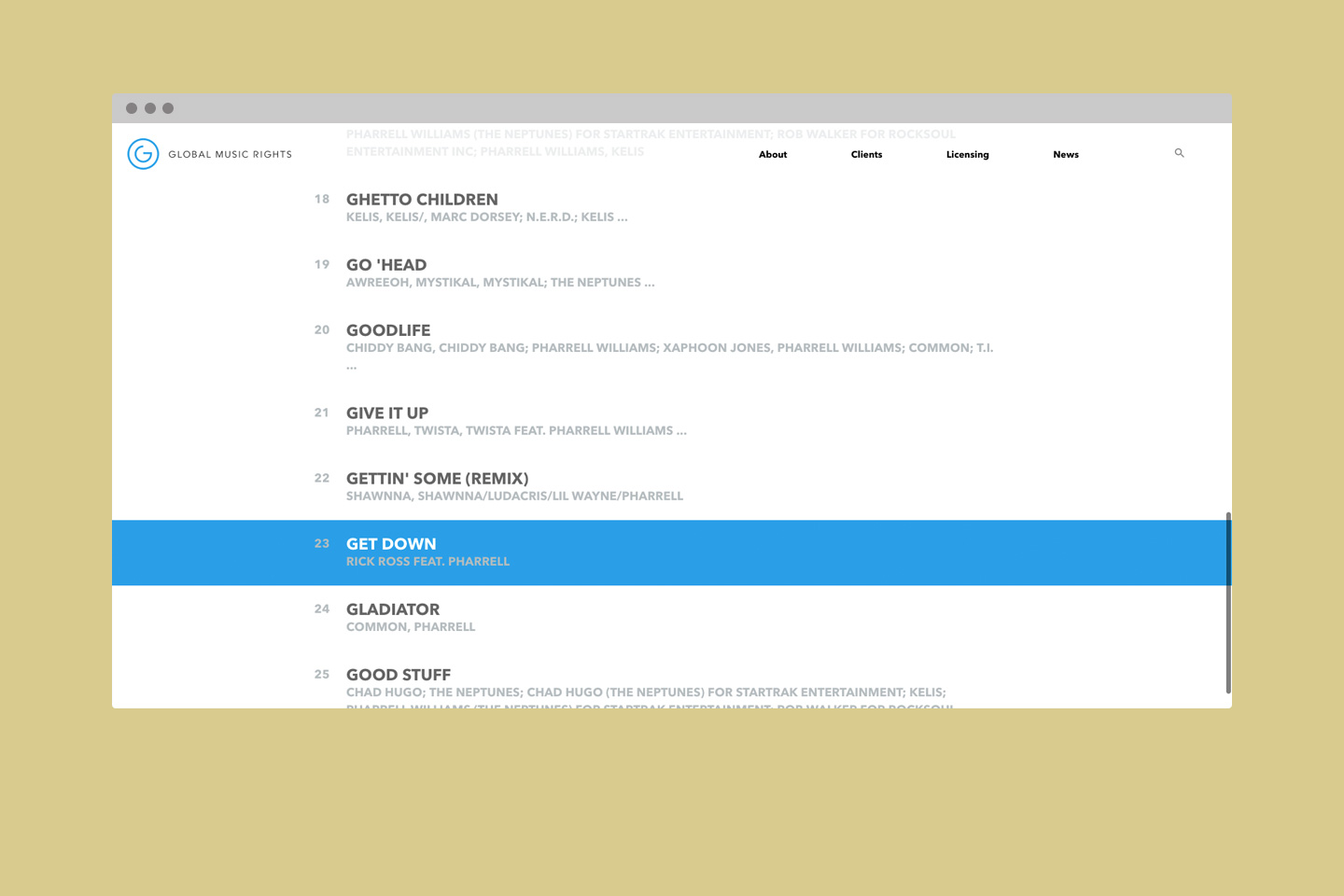Select the song Ghetto Children
This screenshot has width=1344, height=896.
click(x=422, y=200)
